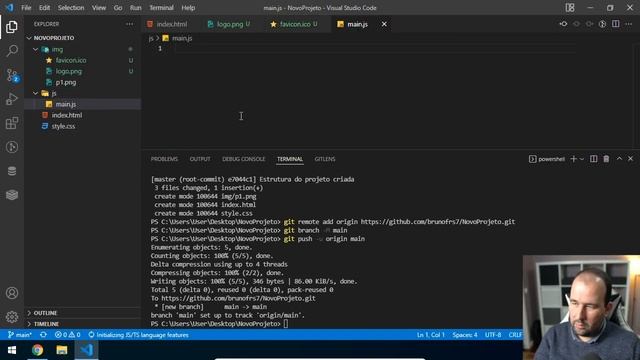The height and width of the screenshot is (360, 640).
Task: Maximize the panel size with up chevron
Action: (619, 158)
